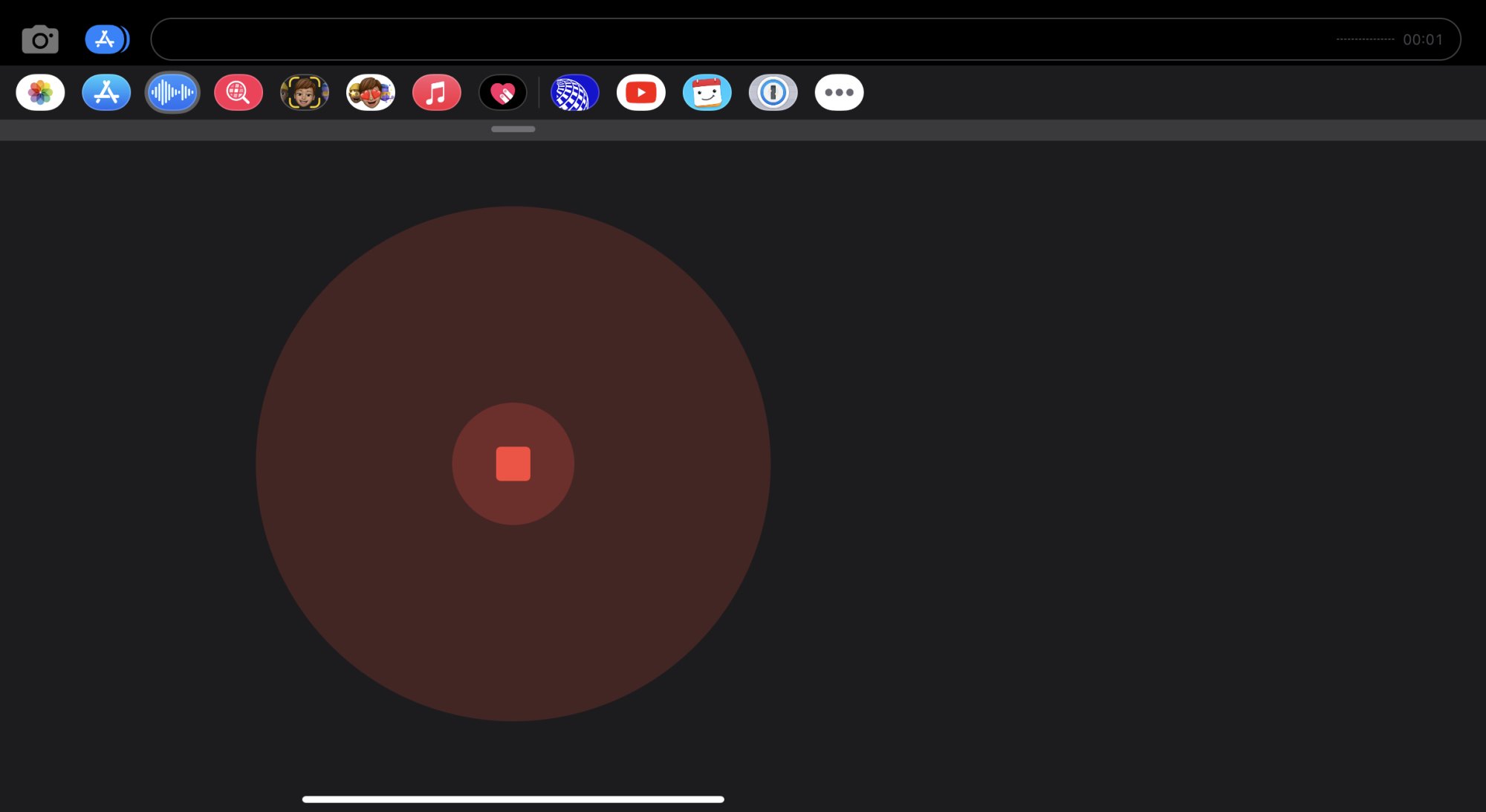1486x812 pixels.
Task: Click the app drawer grabber handle
Action: pyautogui.click(x=513, y=129)
